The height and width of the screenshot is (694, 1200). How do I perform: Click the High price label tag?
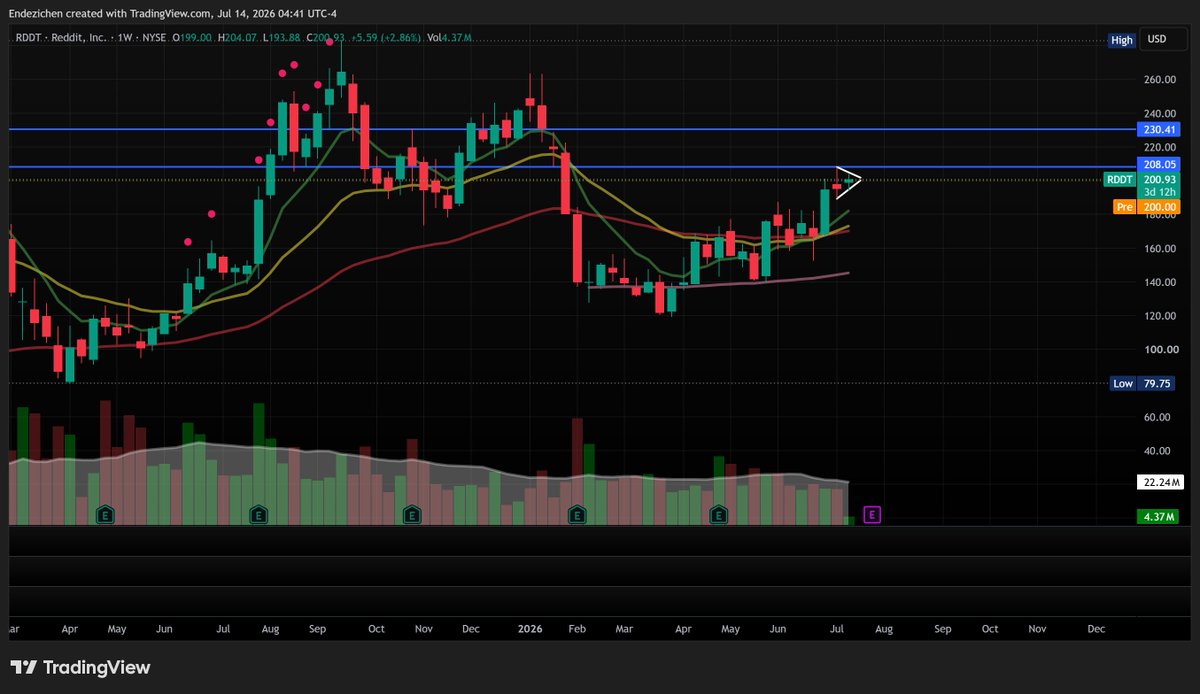point(1122,40)
